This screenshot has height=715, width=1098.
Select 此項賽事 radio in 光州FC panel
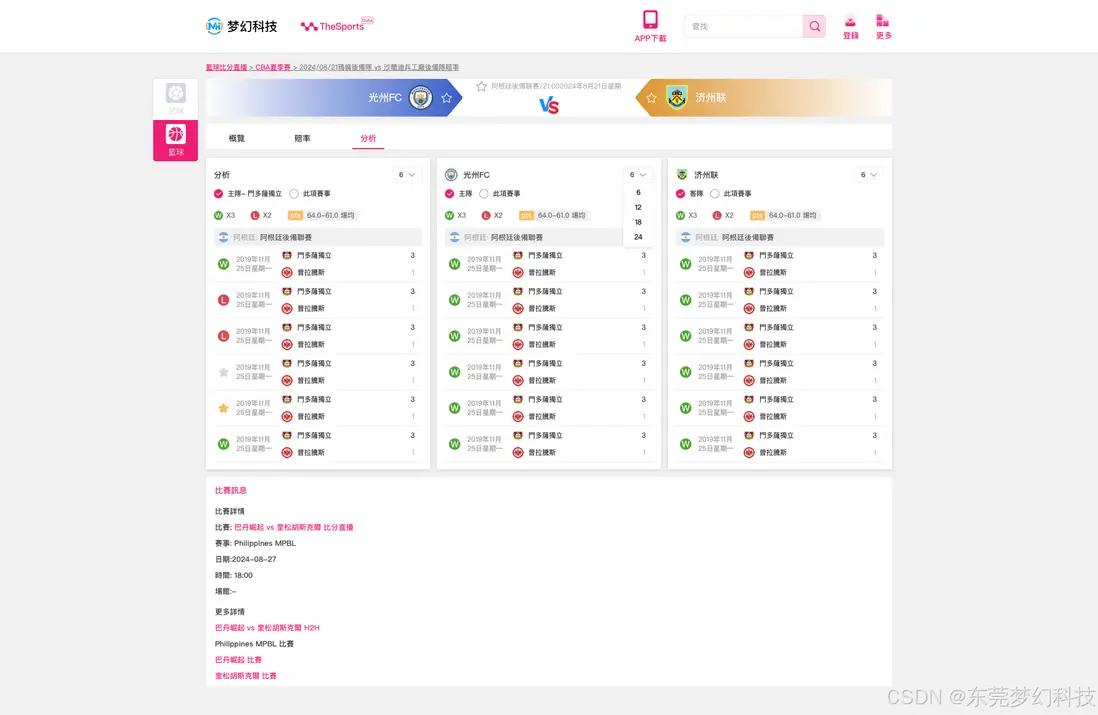coord(484,193)
